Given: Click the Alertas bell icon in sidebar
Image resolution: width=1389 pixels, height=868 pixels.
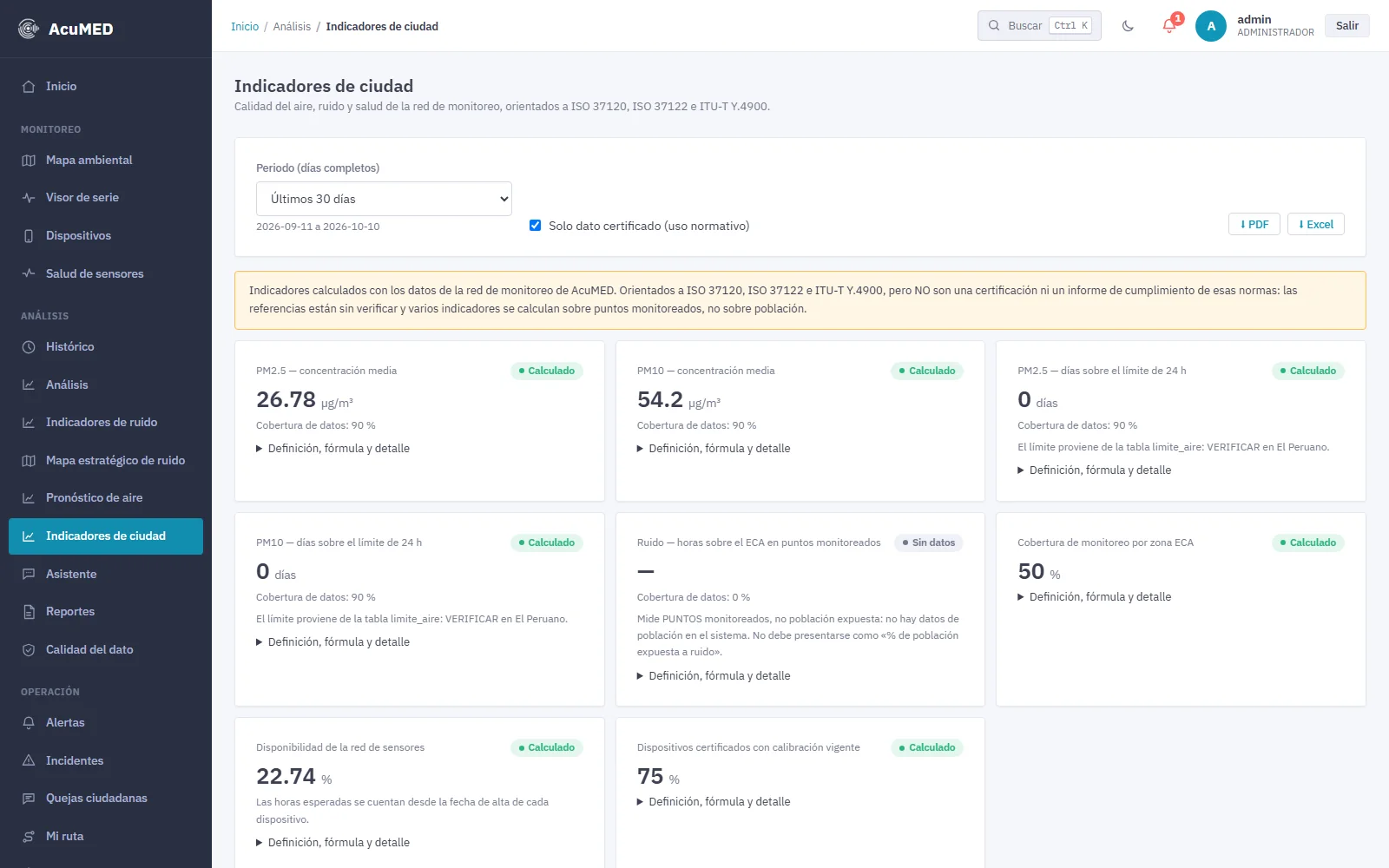Looking at the screenshot, I should (x=29, y=723).
